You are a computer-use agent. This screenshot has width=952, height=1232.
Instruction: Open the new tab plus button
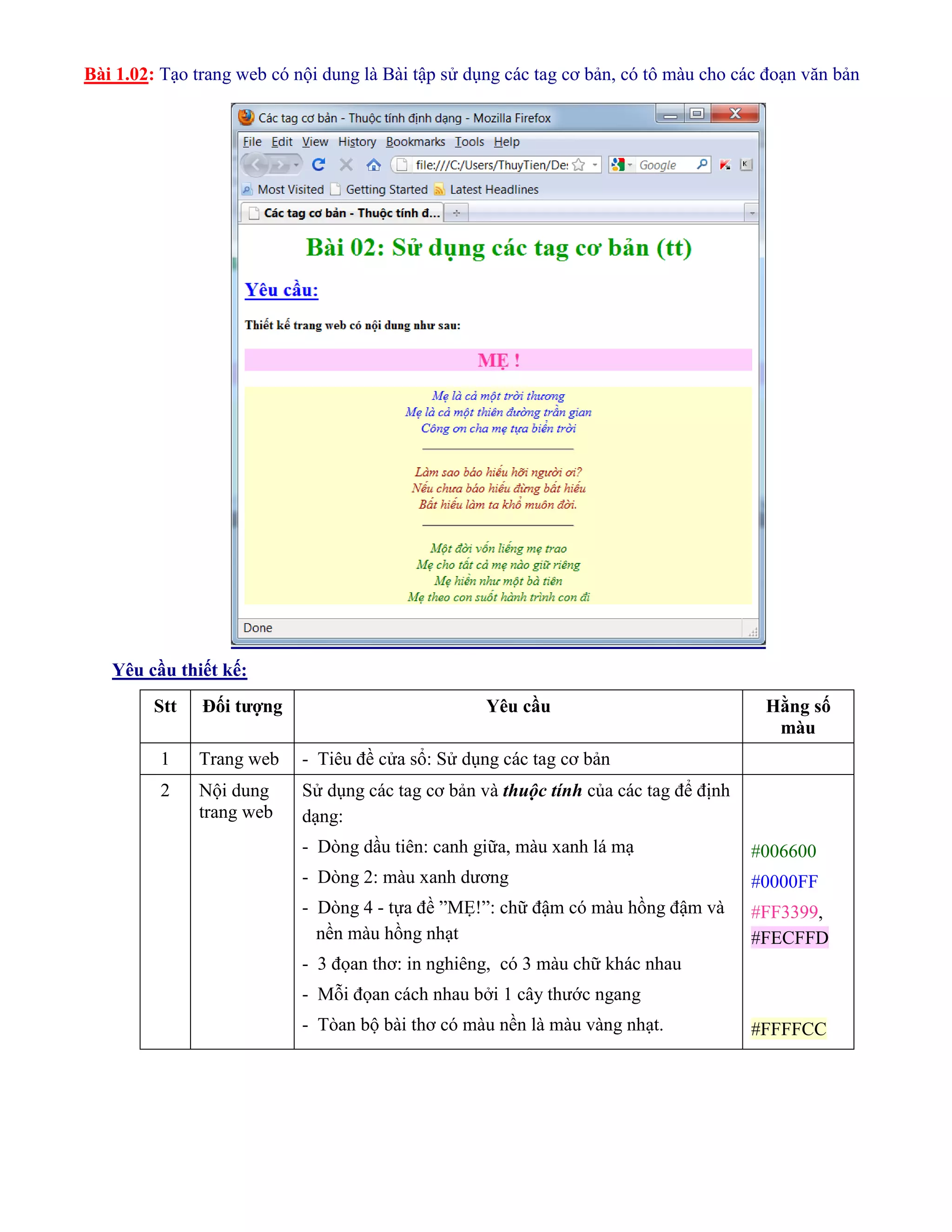pos(456,212)
